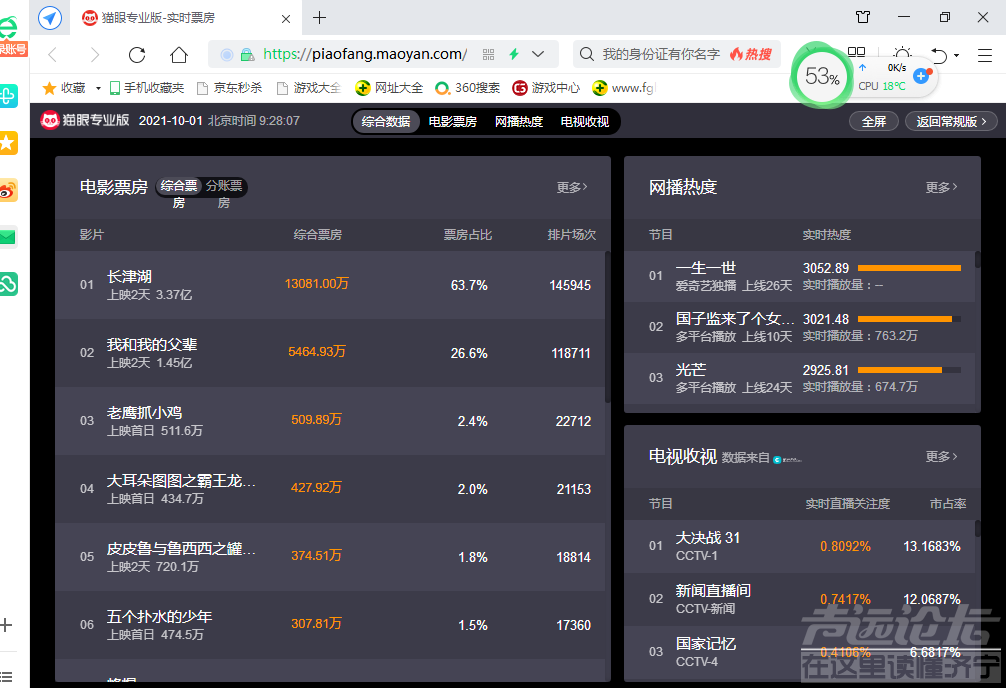This screenshot has width=1006, height=688.
Task: Click the 全屏 fullscreen button
Action: click(873, 121)
